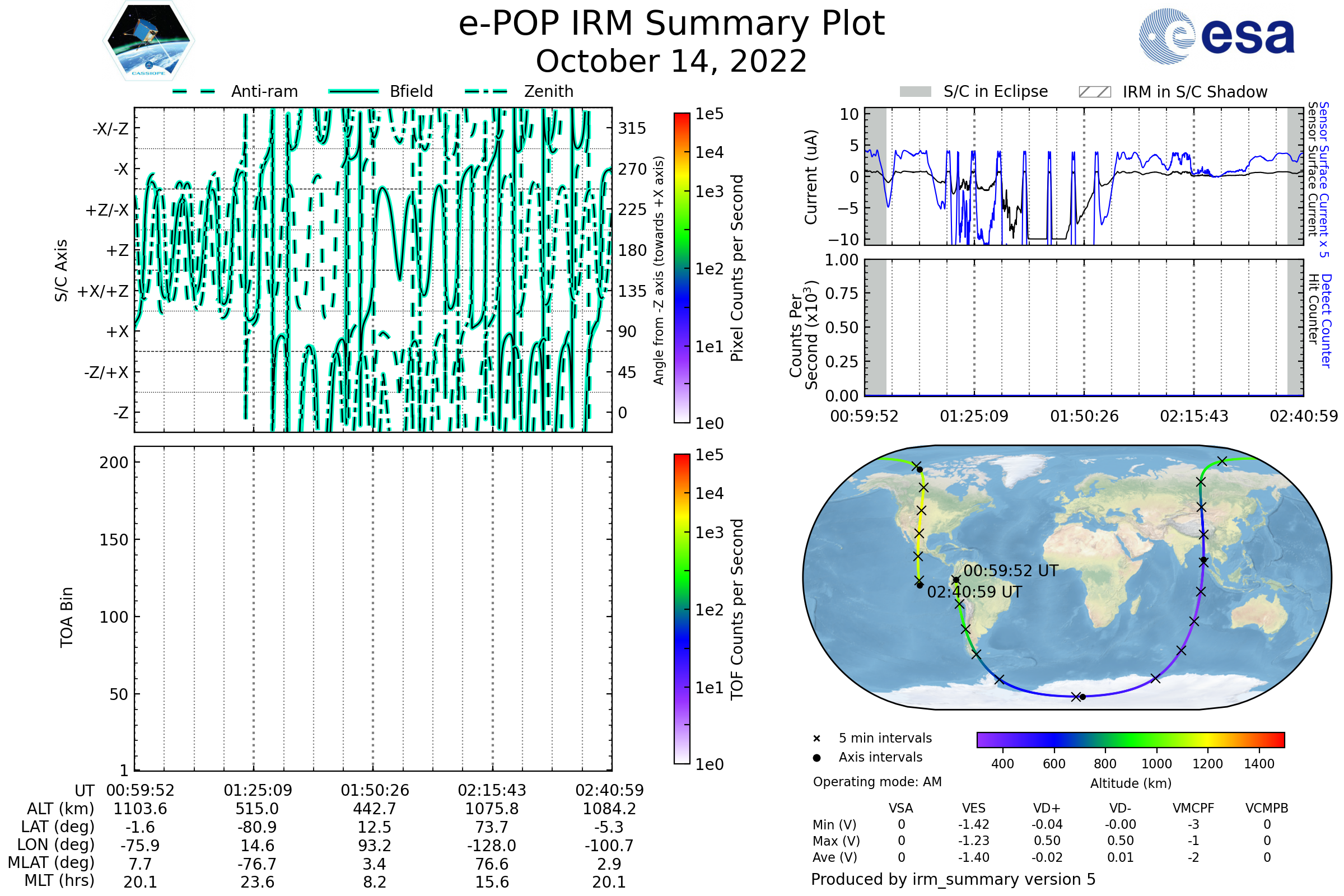Viewport: 1344px width, 896px height.
Task: Click the altitude value 515.0
Action: (257, 809)
